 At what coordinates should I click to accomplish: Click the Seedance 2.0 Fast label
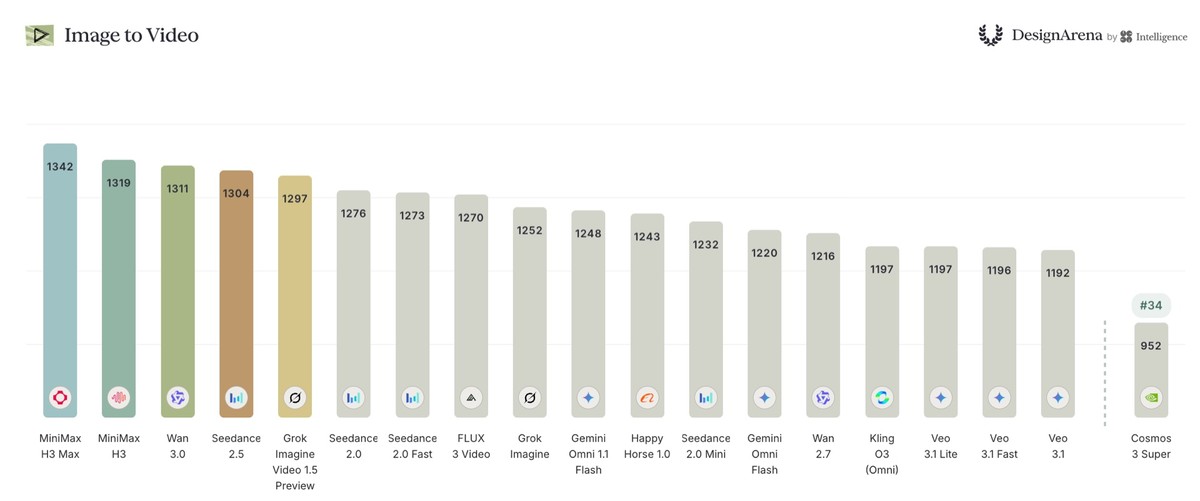[x=412, y=447]
